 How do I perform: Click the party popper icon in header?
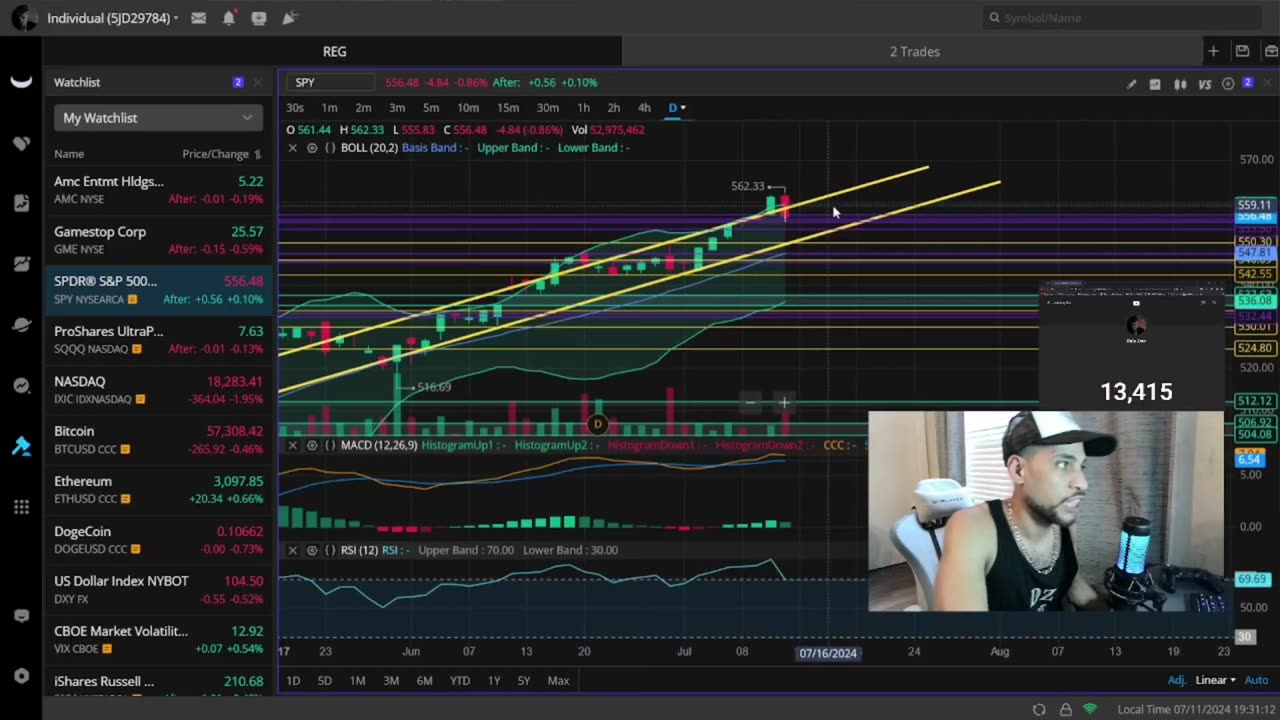289,18
